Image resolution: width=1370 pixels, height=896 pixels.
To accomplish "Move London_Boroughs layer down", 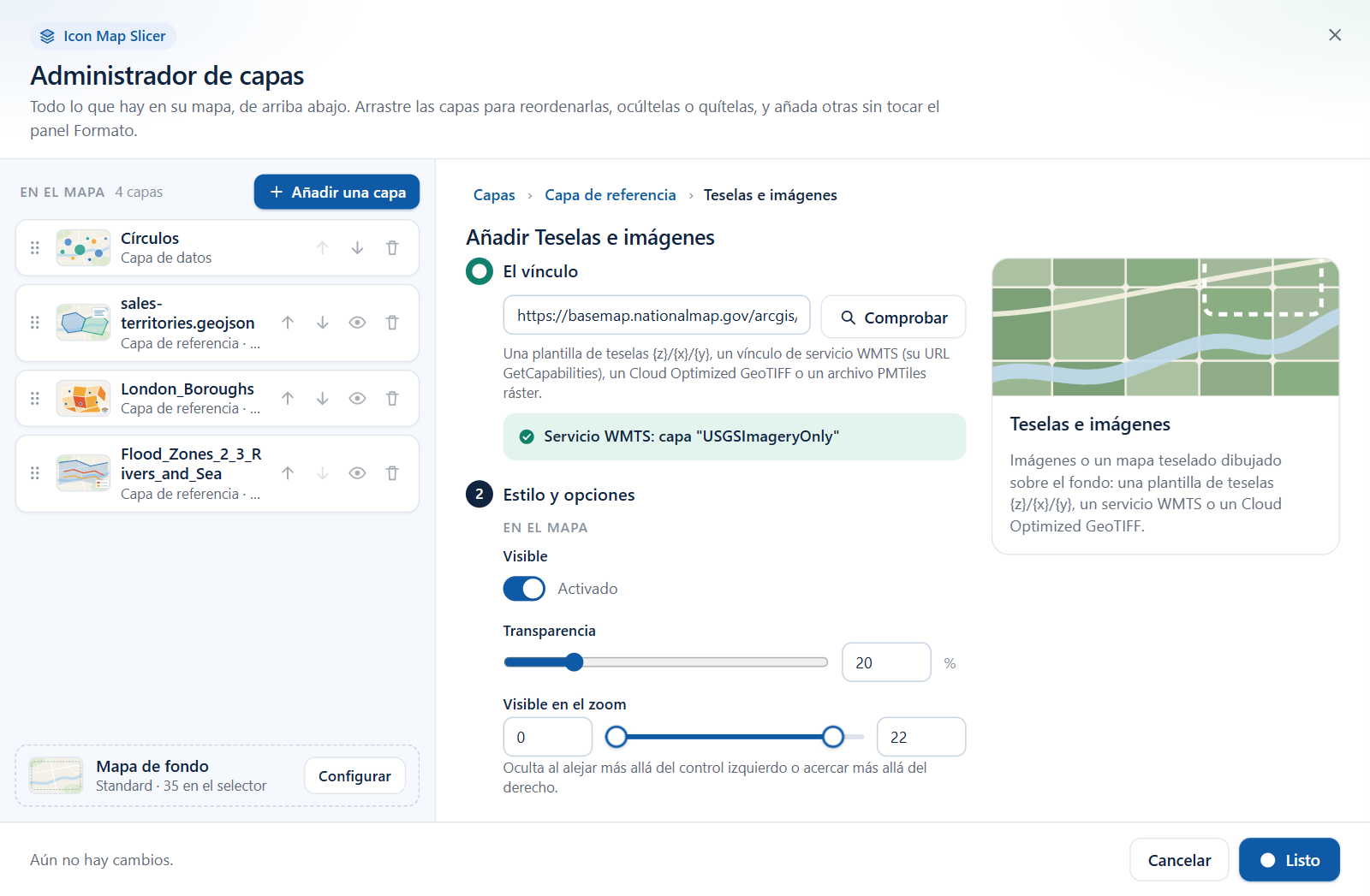I will point(322,398).
